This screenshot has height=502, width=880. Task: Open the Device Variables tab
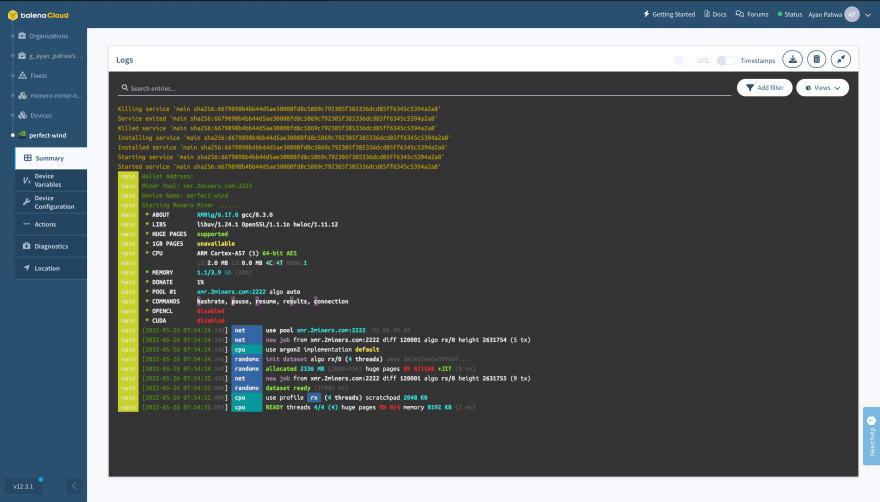pos(51,180)
